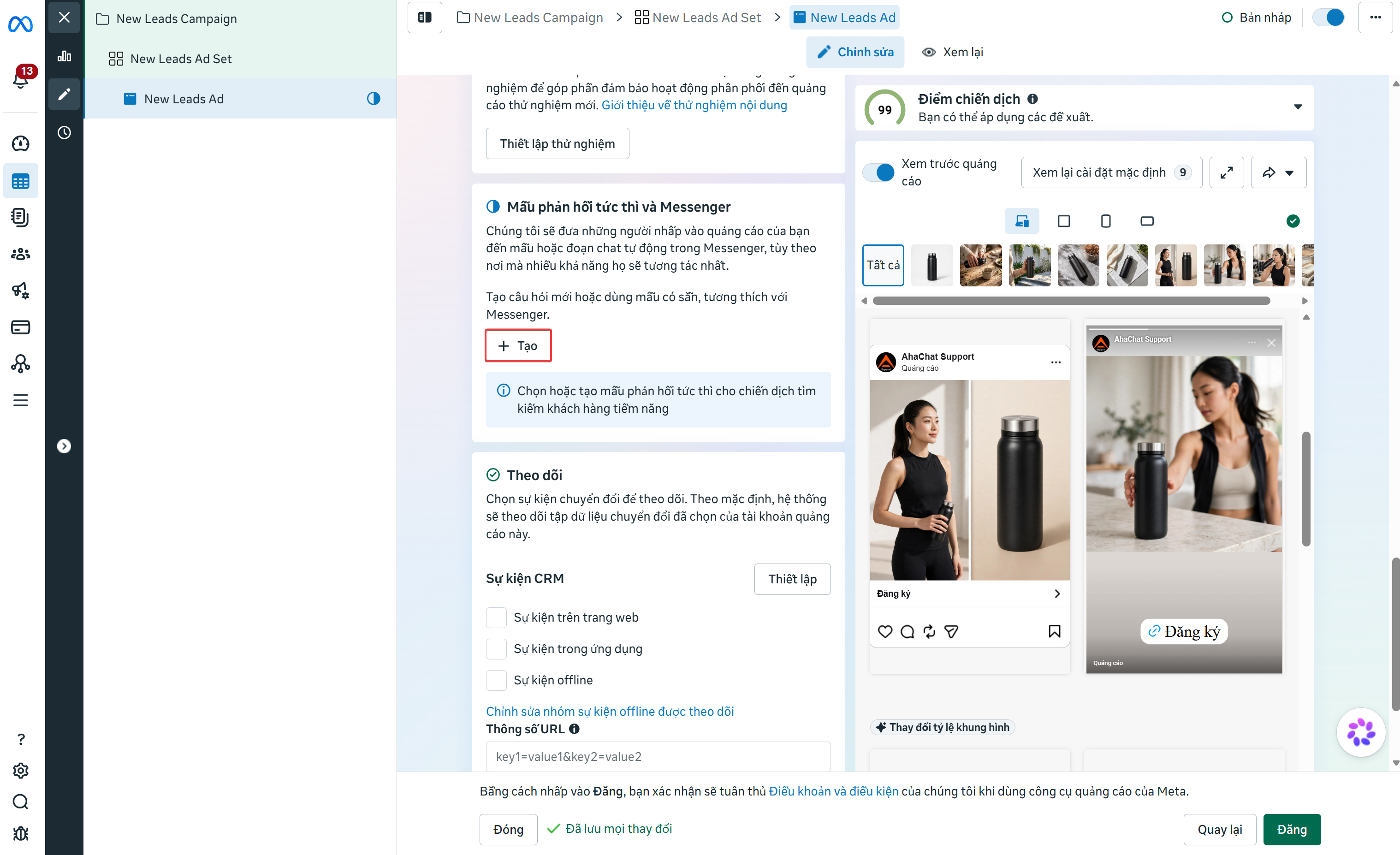
Task: Check the Sự kiện trong ứng dụng box
Action: (x=496, y=649)
